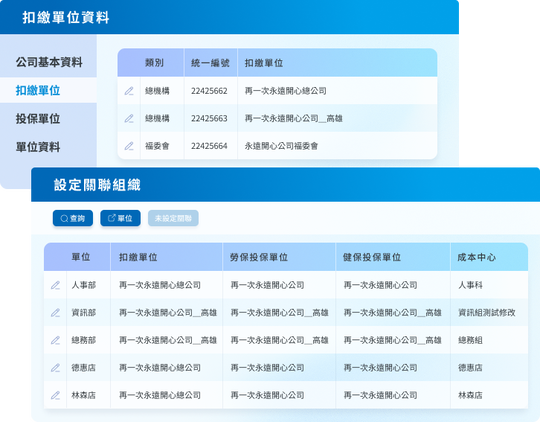This screenshot has width=540, height=422.
Task: Click 單位 column header in lower table
Action: (x=81, y=257)
